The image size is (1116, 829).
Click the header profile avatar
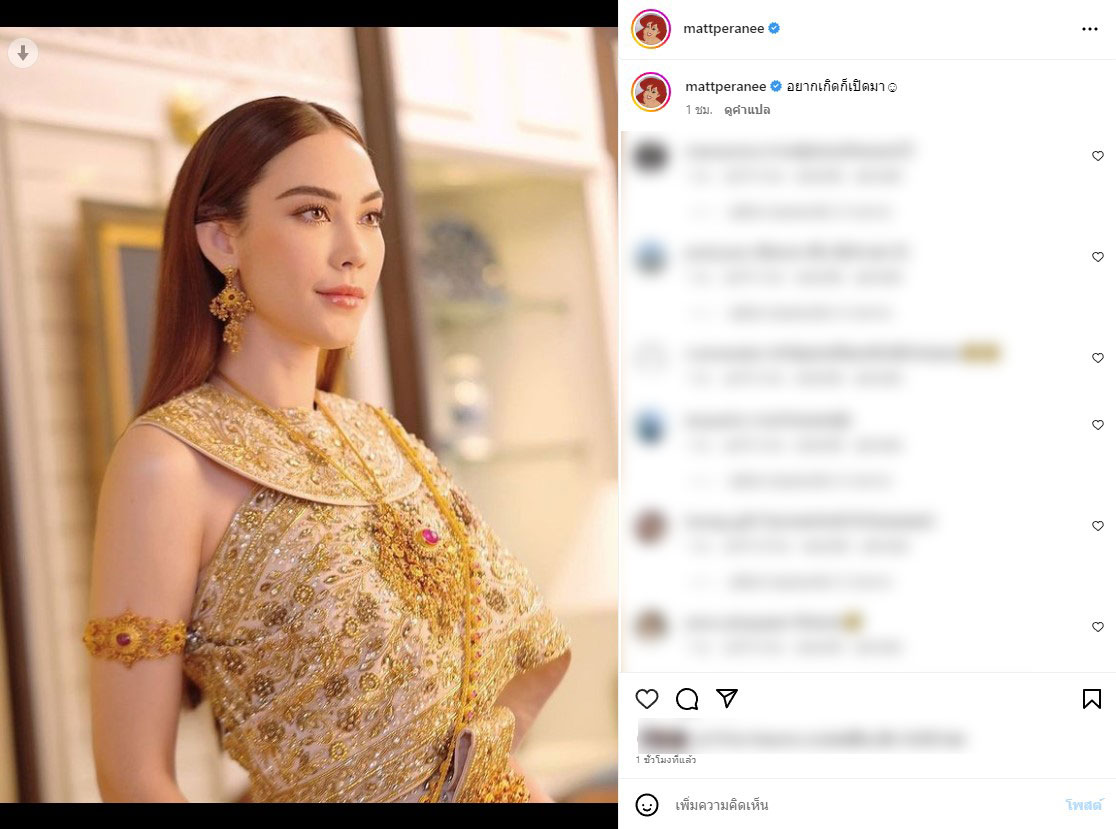click(651, 29)
